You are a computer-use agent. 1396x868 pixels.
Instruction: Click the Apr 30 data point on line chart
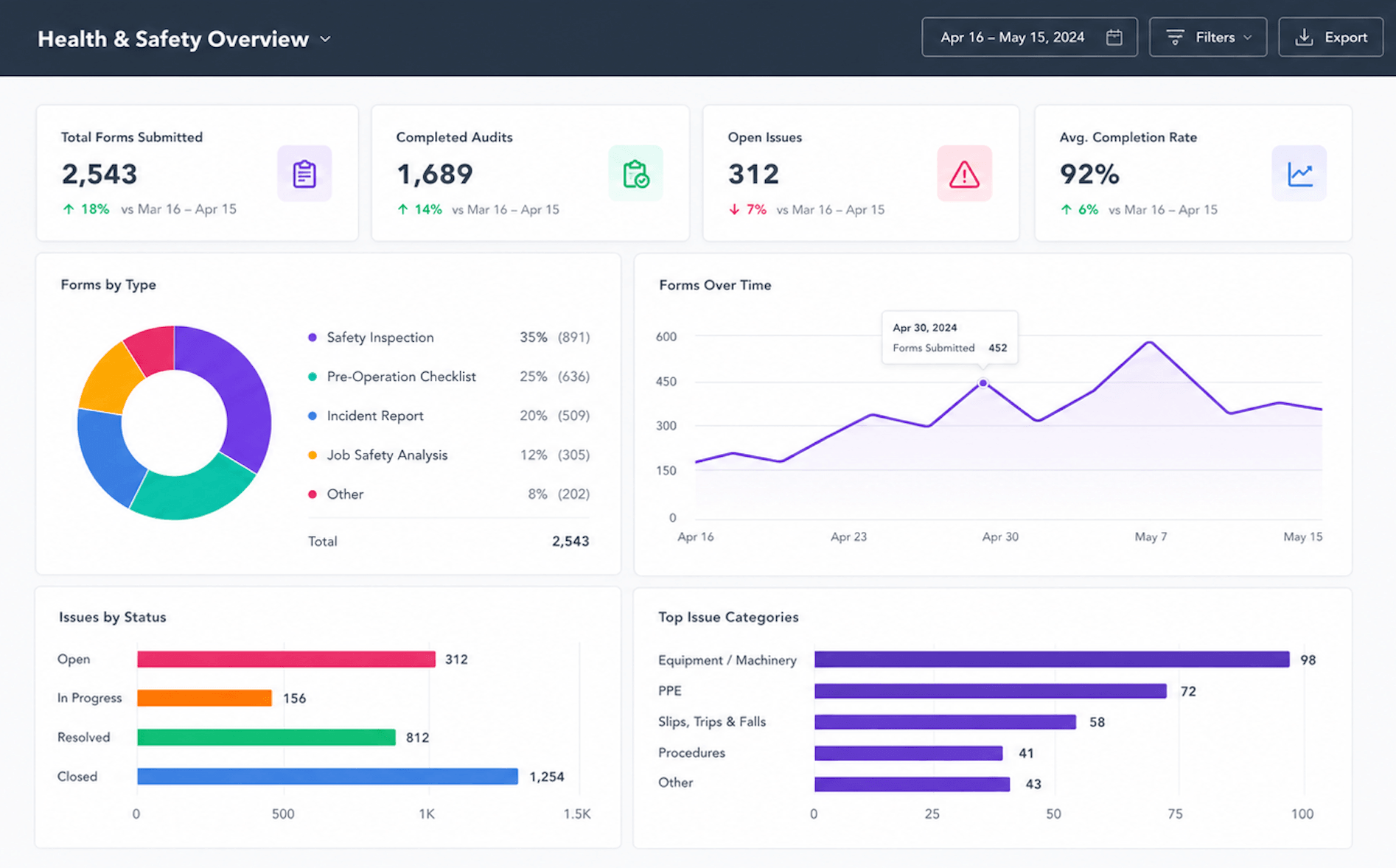[x=983, y=383]
